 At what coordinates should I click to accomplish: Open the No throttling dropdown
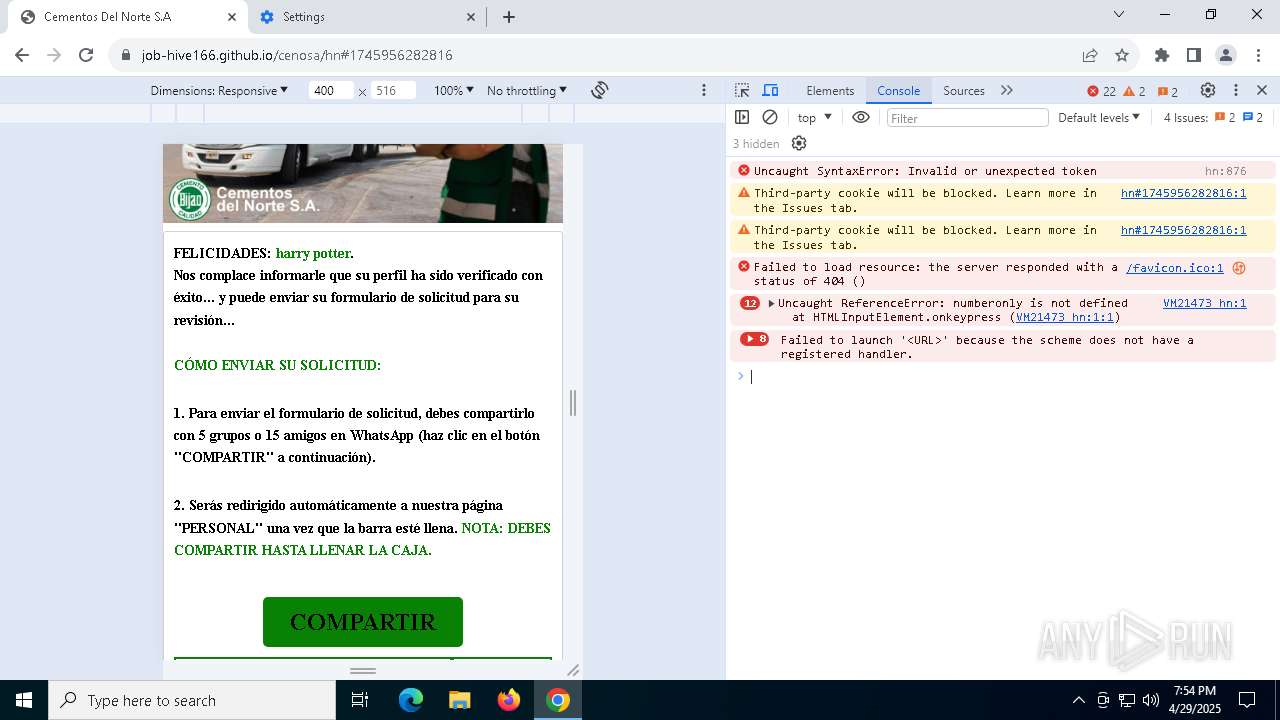(527, 90)
